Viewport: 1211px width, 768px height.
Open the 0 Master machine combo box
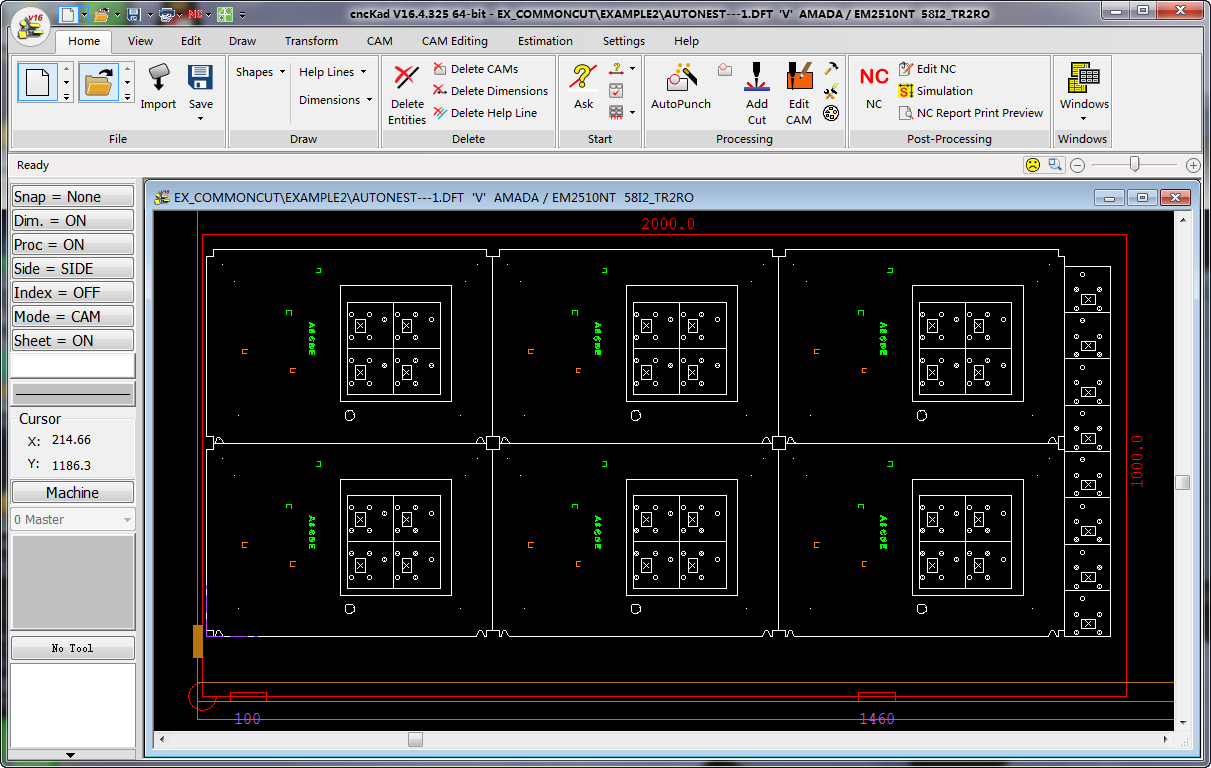point(72,520)
